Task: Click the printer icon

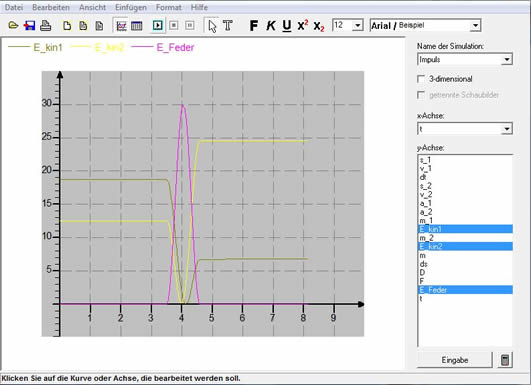Action: coord(46,25)
